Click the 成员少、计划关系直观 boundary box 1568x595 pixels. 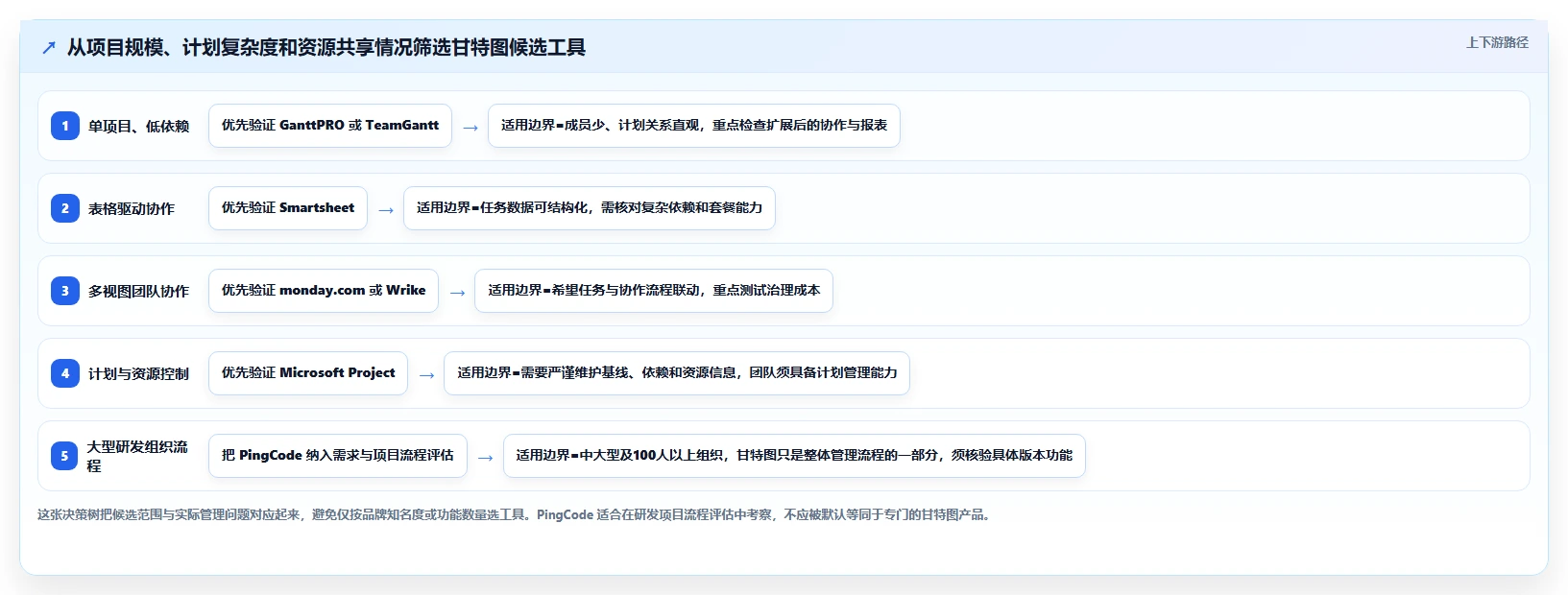click(694, 126)
